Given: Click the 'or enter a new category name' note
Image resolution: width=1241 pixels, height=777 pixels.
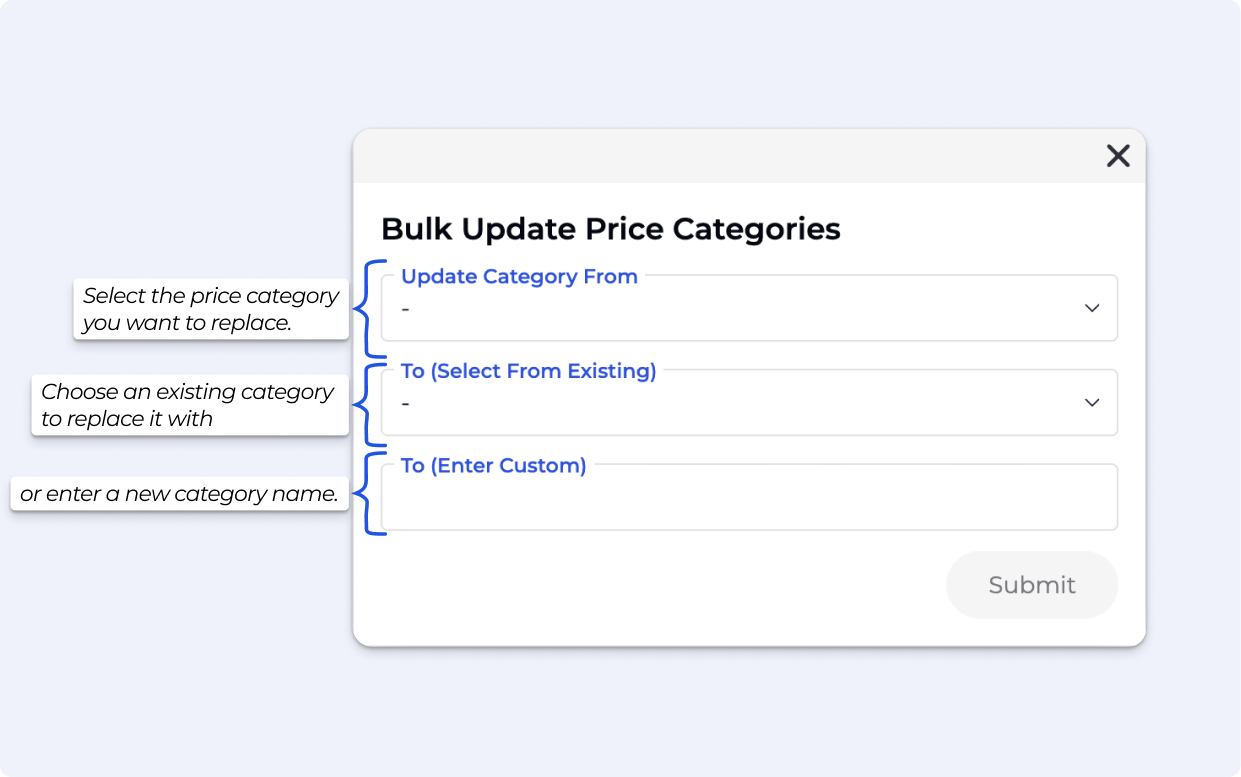Looking at the screenshot, I should [x=180, y=494].
